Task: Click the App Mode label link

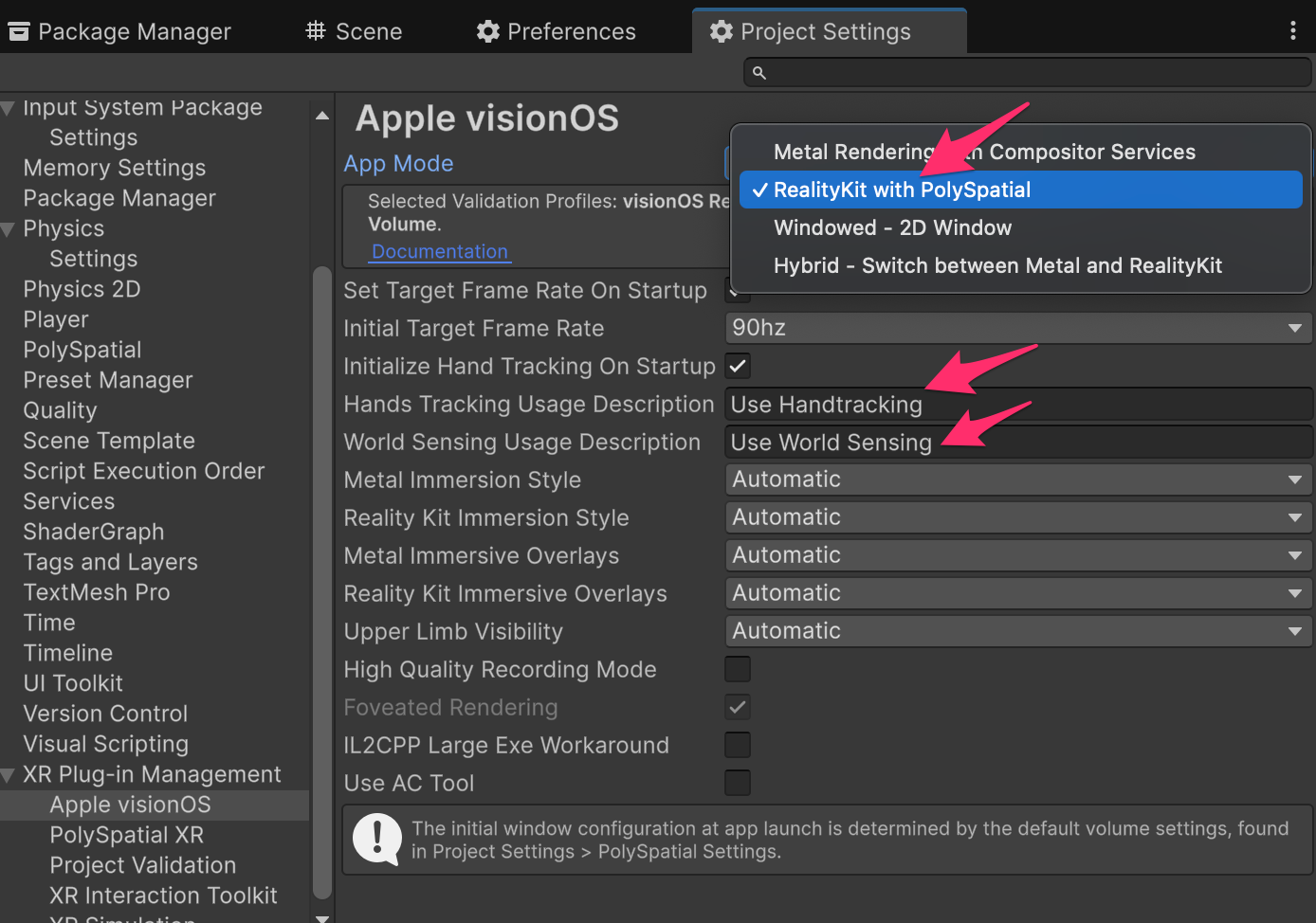Action: (398, 163)
